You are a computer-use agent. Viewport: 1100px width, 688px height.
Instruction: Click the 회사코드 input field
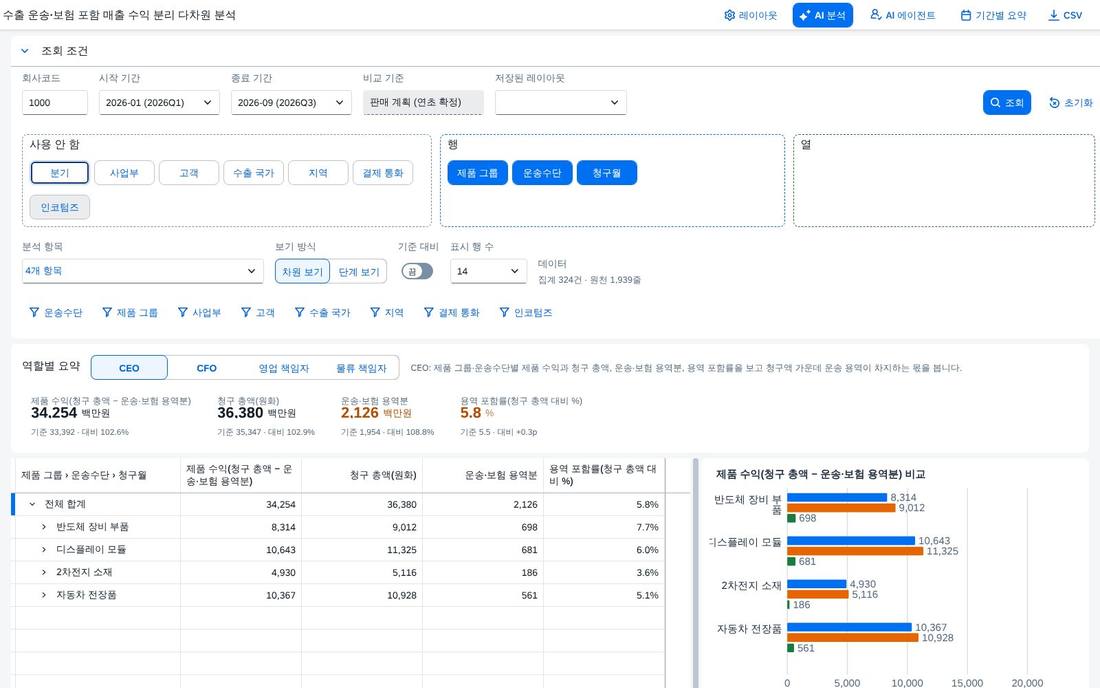point(55,102)
